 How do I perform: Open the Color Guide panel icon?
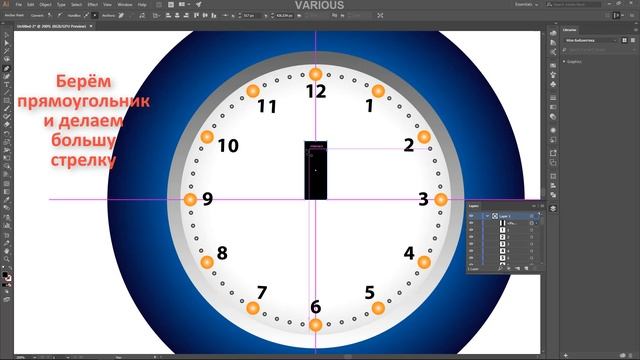coord(553,42)
